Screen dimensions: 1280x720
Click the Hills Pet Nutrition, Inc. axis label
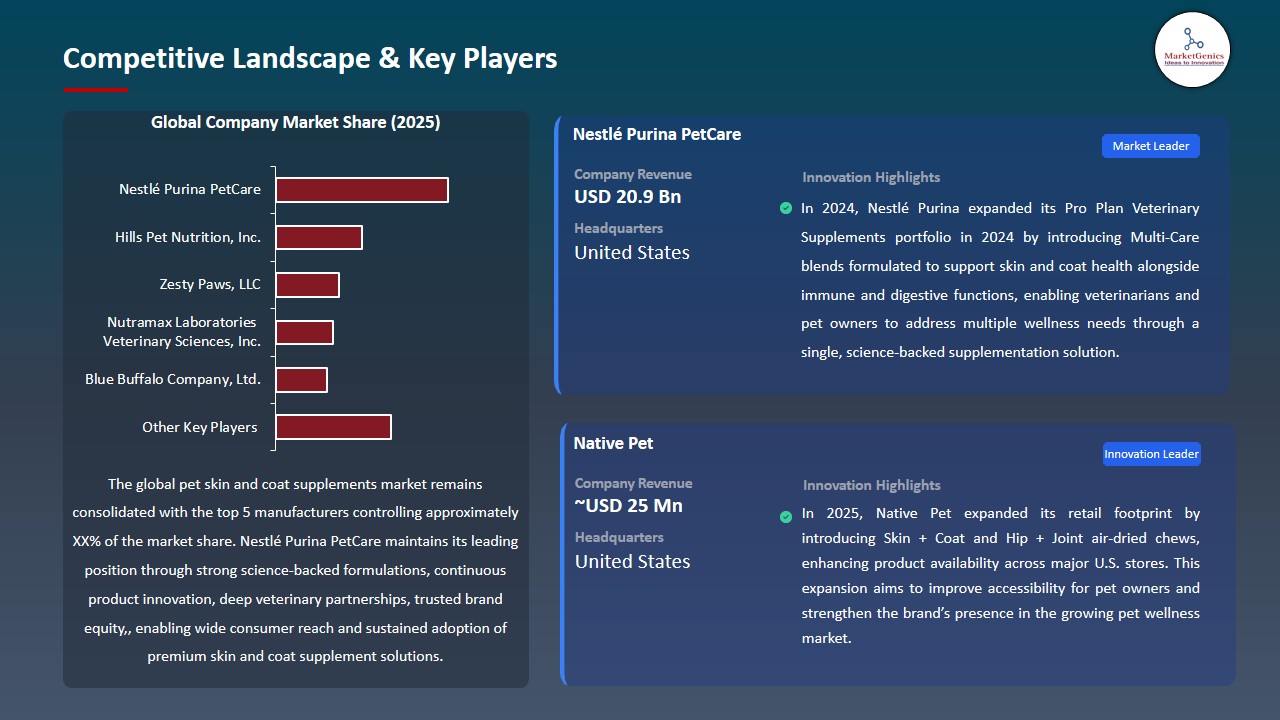[188, 237]
